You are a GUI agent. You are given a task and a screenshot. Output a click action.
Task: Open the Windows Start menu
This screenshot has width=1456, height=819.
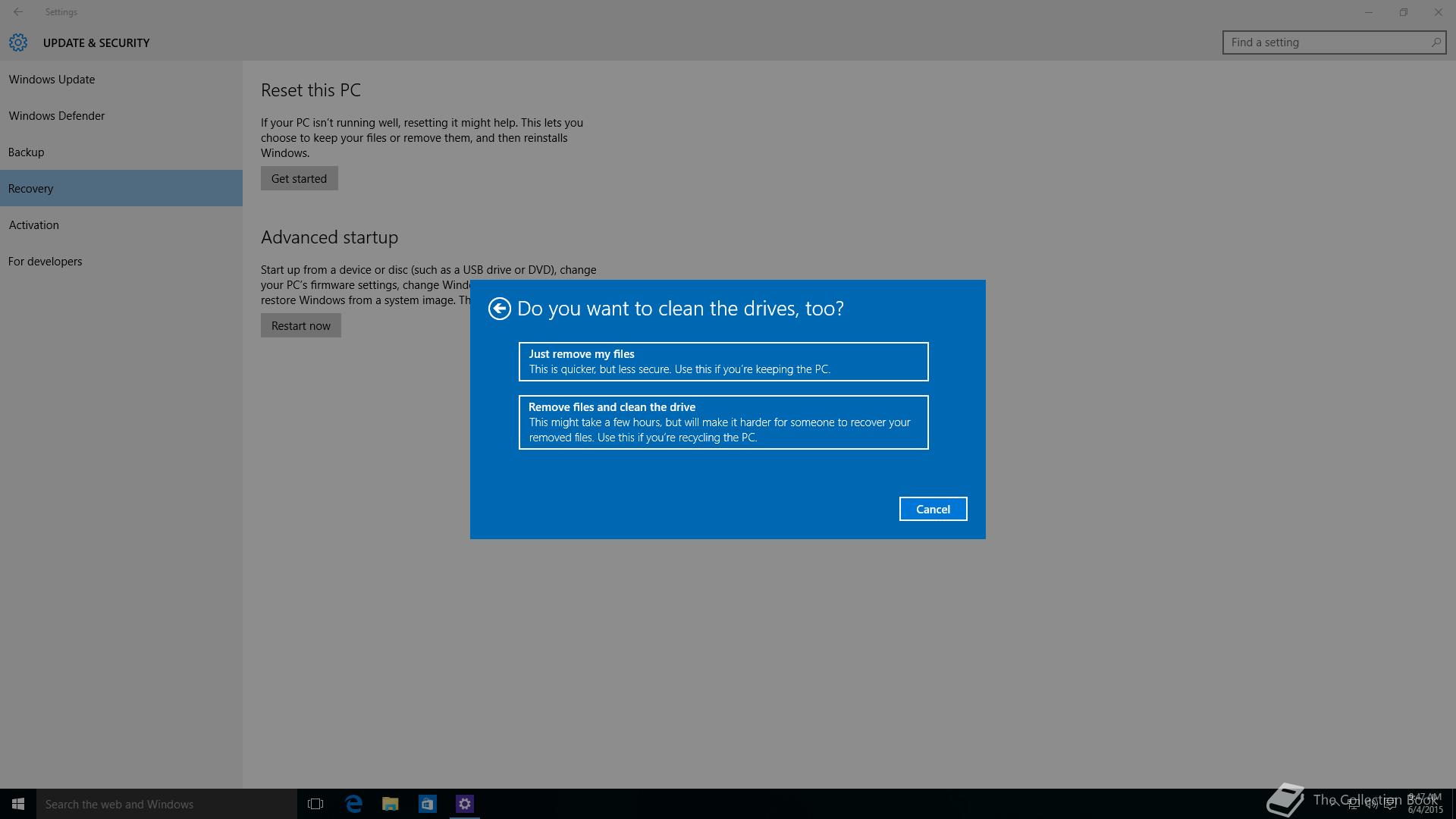18,804
